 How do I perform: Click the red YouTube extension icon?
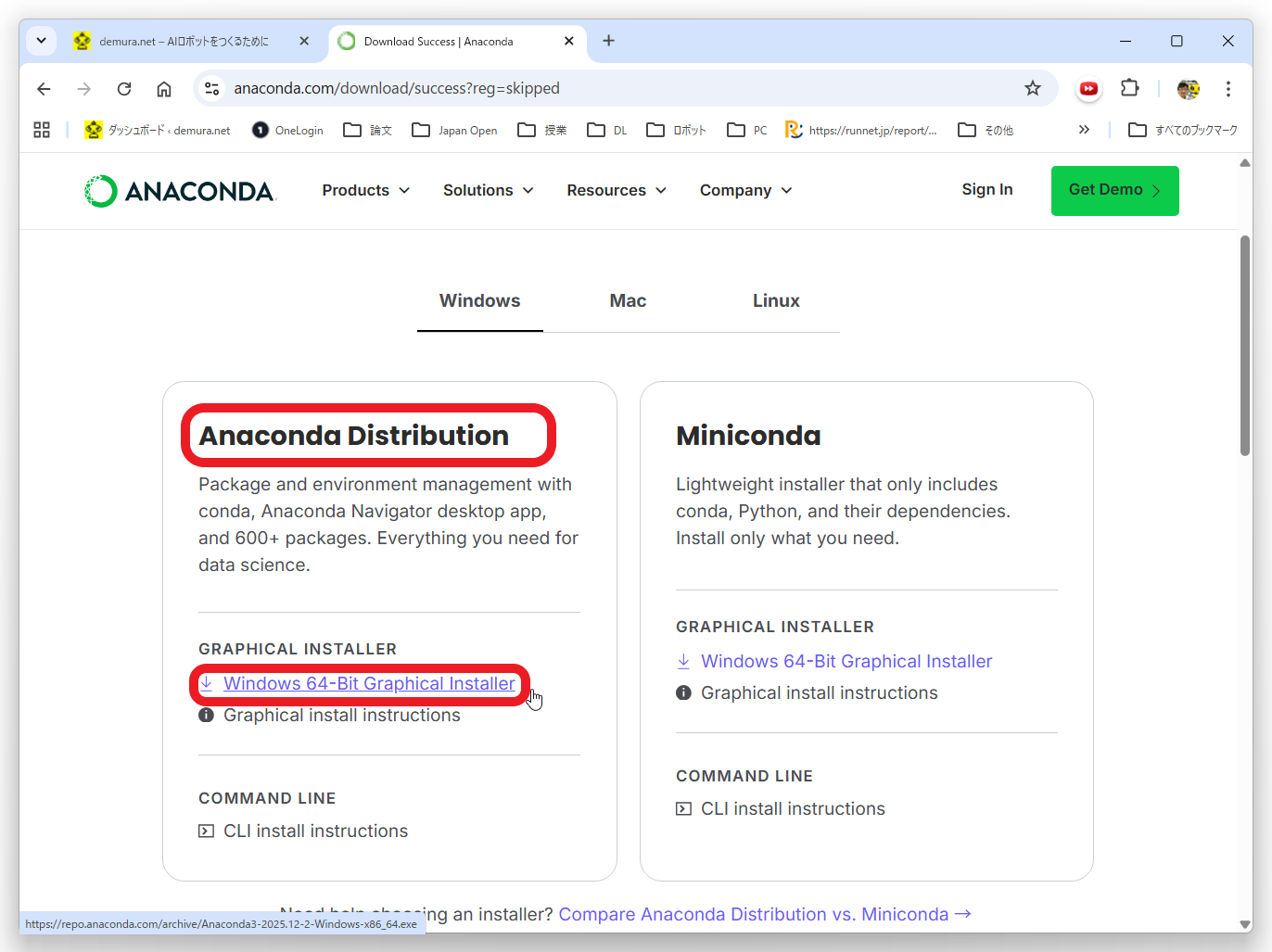tap(1088, 89)
